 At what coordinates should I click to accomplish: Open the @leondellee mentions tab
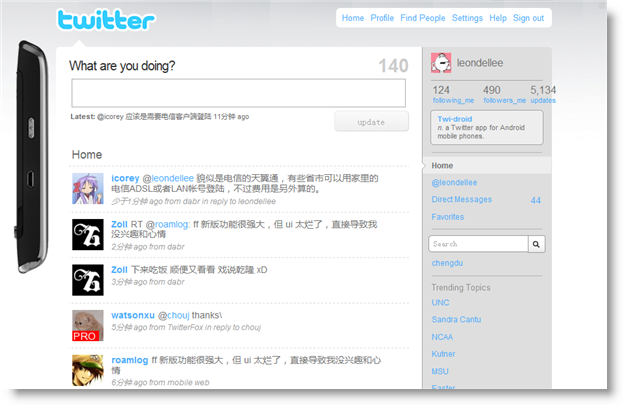[x=455, y=182]
